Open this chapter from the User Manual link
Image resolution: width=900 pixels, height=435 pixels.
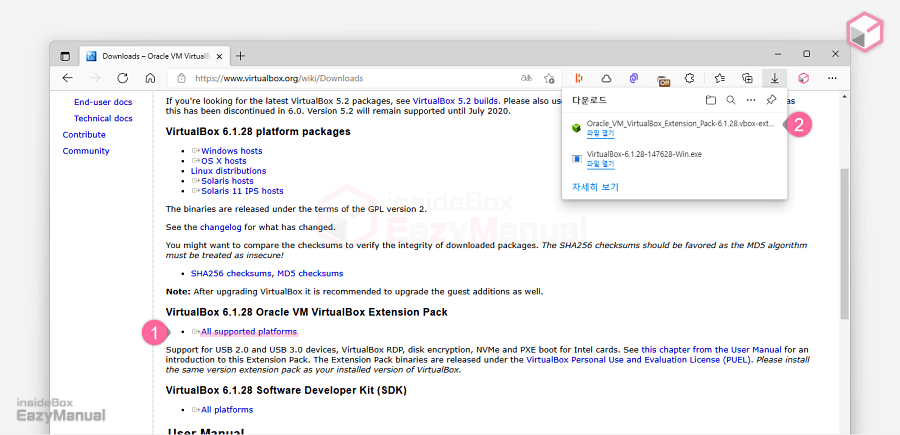coord(711,349)
